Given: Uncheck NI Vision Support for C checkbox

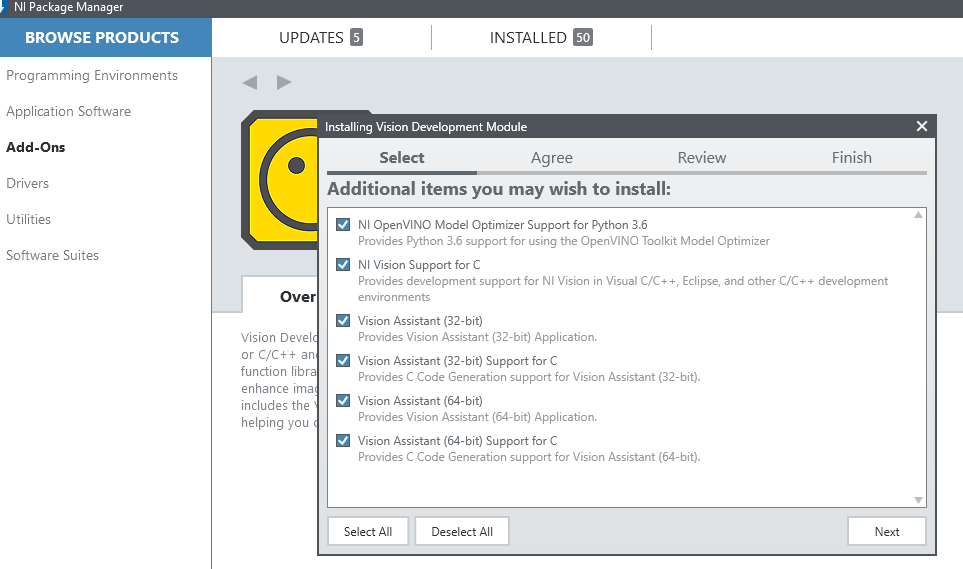Looking at the screenshot, I should coord(343,265).
